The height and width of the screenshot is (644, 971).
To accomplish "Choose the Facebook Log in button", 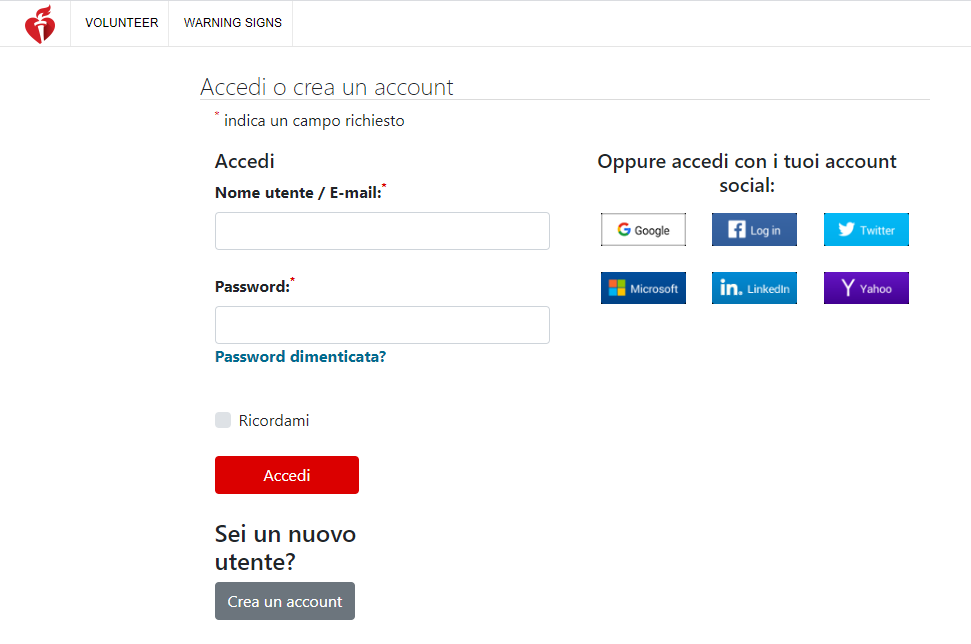I will pos(754,230).
